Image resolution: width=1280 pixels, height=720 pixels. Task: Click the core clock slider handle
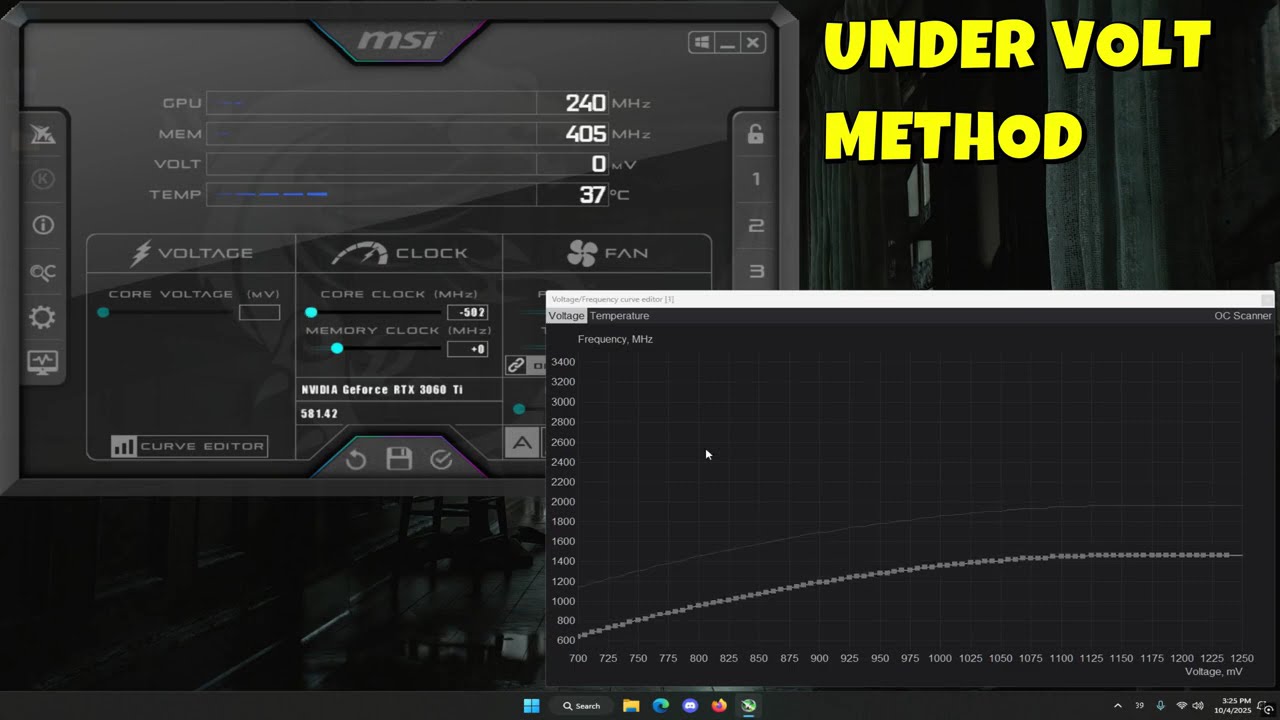pyautogui.click(x=311, y=313)
